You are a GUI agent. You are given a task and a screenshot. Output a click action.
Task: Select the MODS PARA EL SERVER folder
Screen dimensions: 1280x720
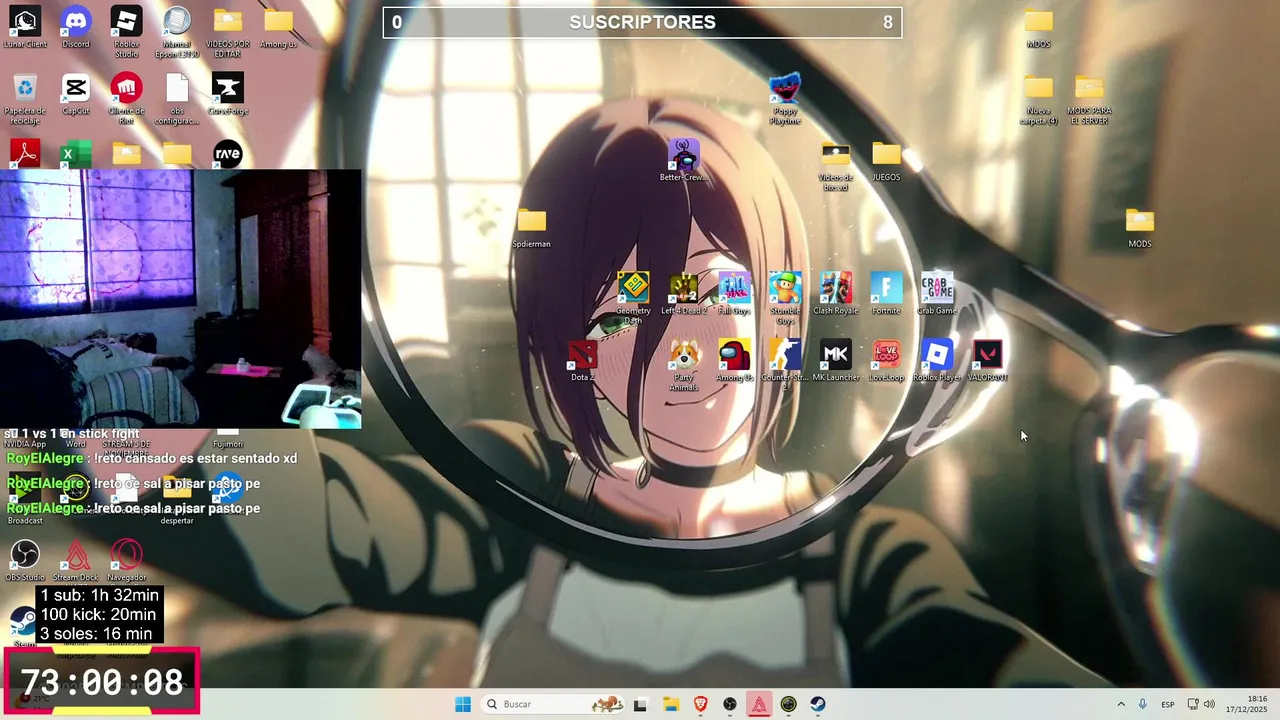tap(1089, 99)
